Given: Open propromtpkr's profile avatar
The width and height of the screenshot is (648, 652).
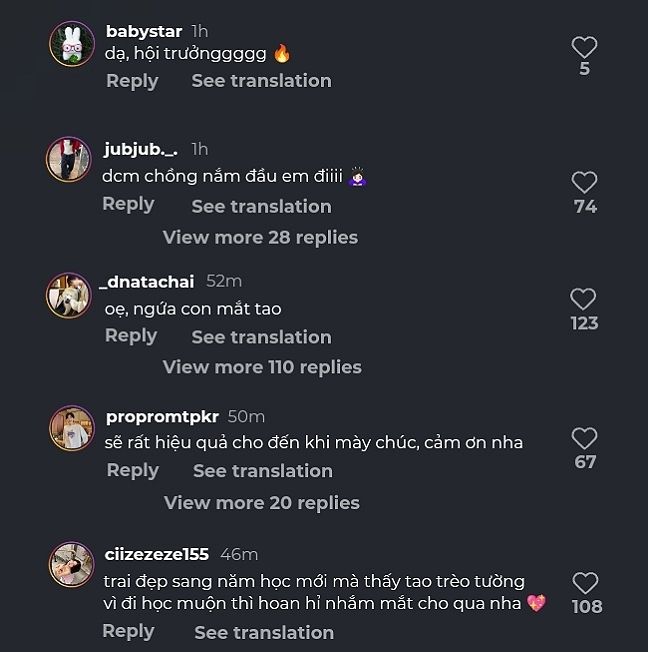Looking at the screenshot, I should coord(72,428).
